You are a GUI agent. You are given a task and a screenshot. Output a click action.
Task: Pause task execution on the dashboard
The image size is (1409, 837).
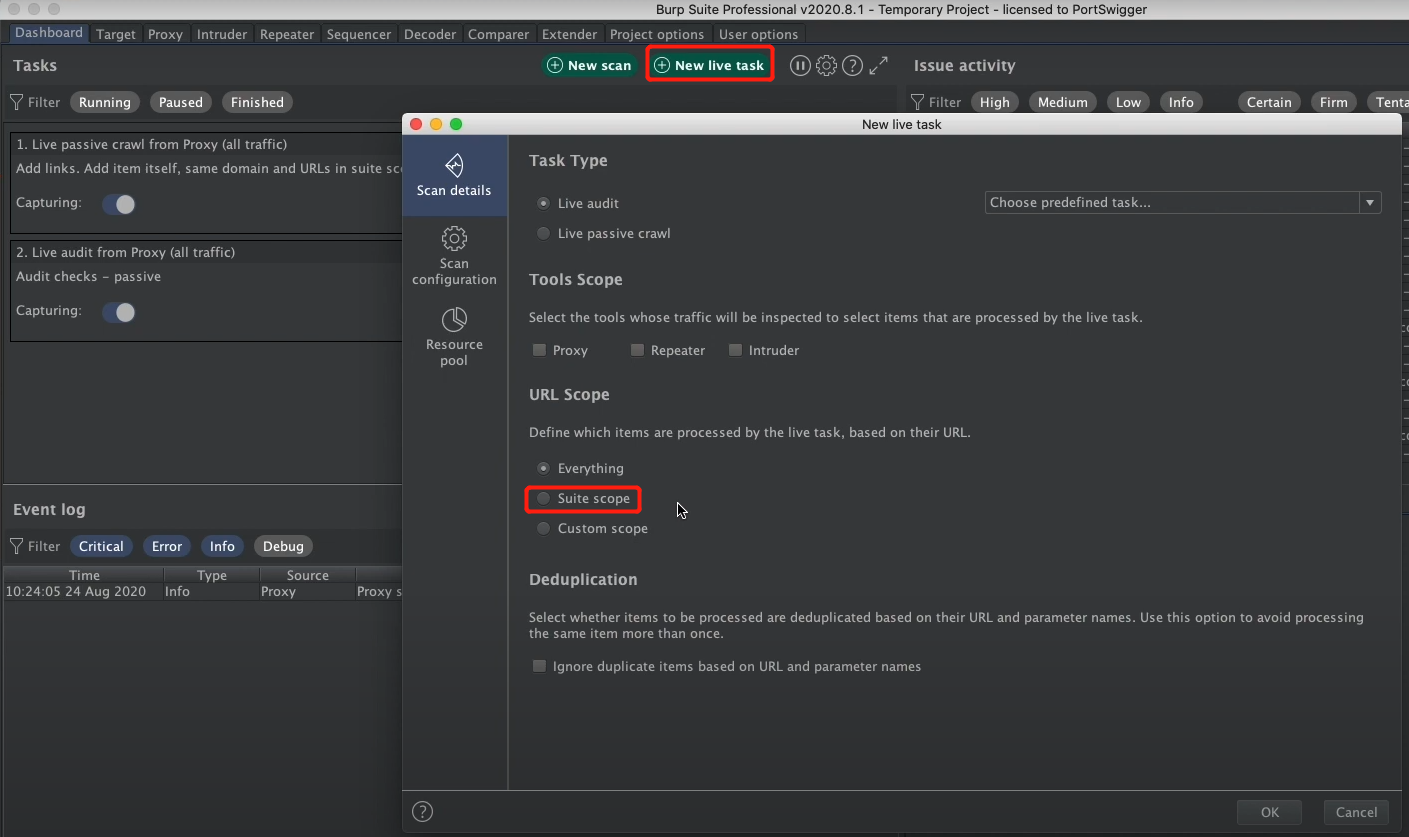click(x=800, y=66)
